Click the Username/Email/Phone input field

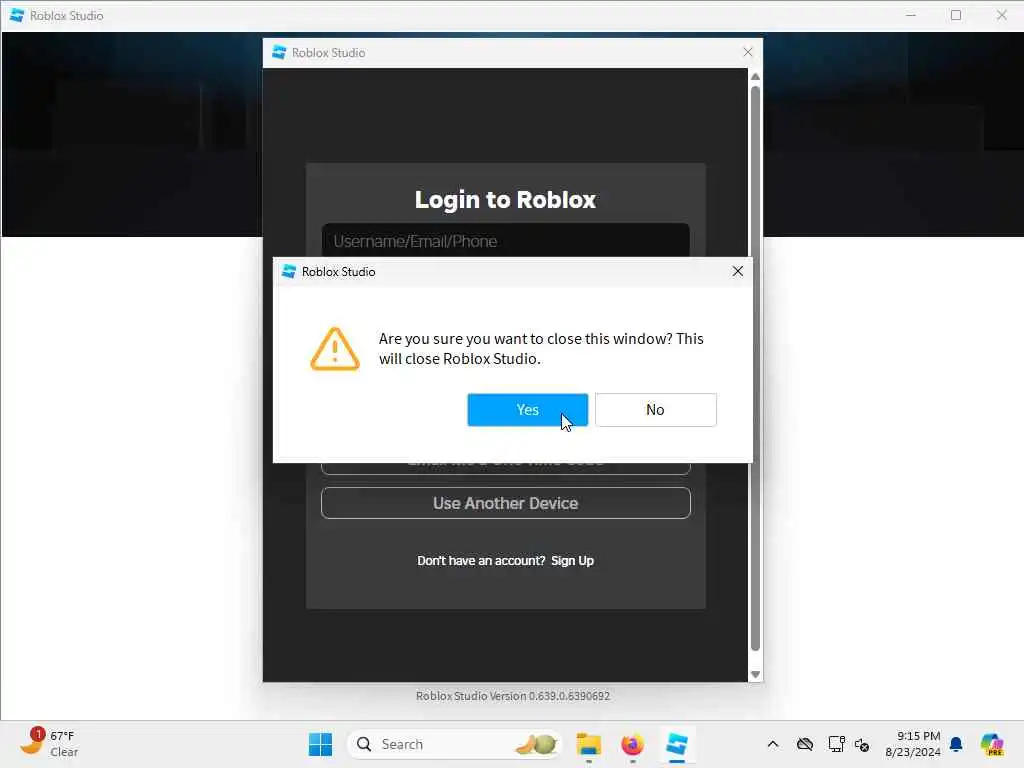pyautogui.click(x=505, y=241)
